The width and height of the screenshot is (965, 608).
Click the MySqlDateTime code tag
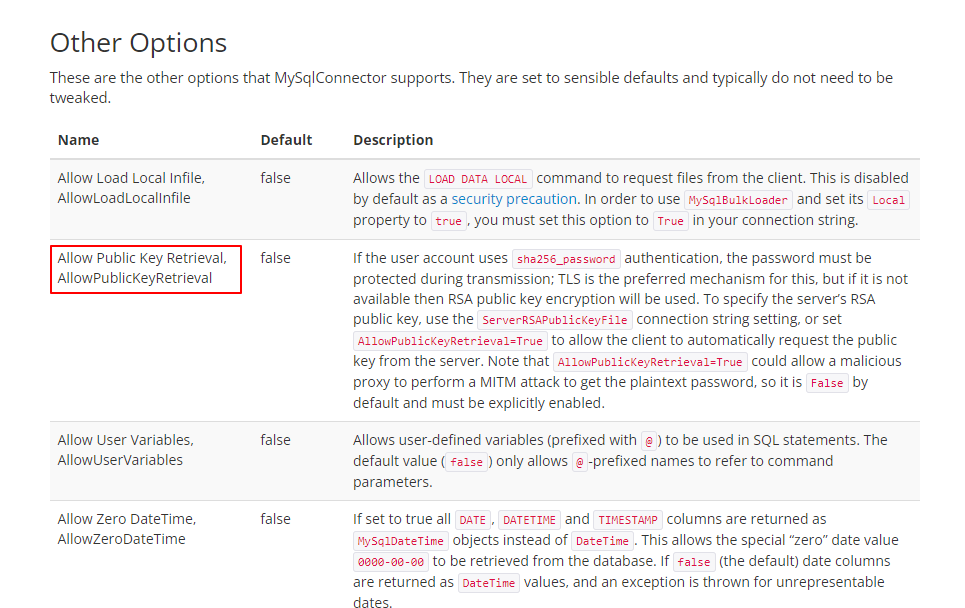[401, 541]
